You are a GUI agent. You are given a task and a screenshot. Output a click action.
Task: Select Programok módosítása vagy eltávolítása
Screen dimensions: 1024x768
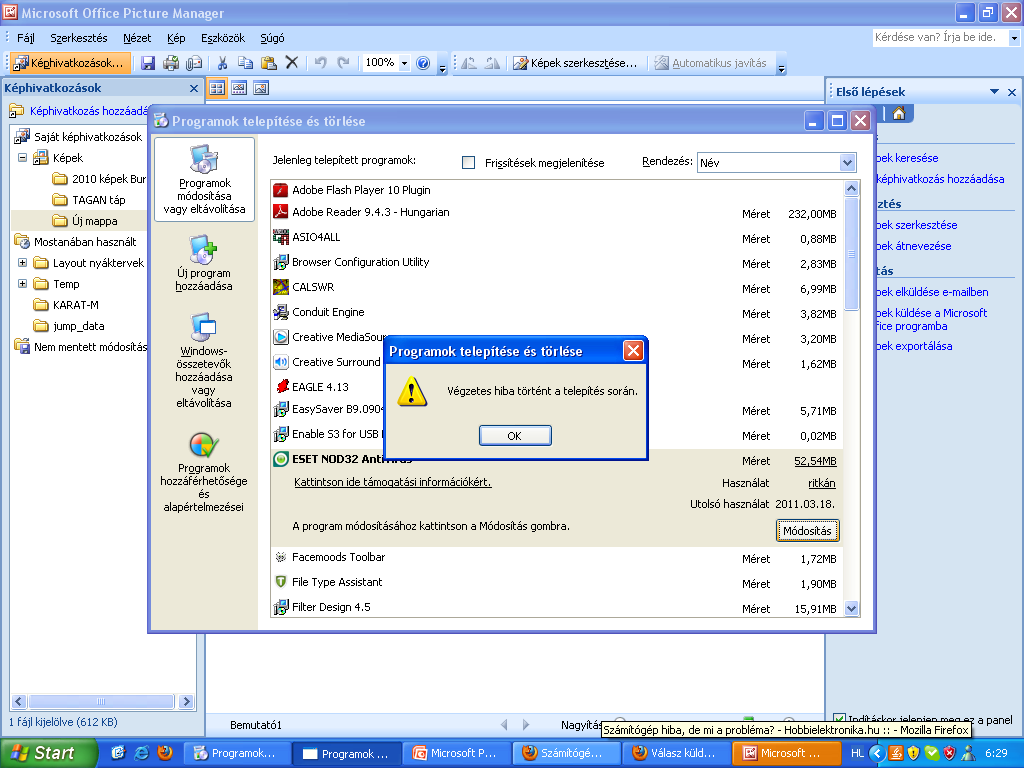pyautogui.click(x=204, y=180)
